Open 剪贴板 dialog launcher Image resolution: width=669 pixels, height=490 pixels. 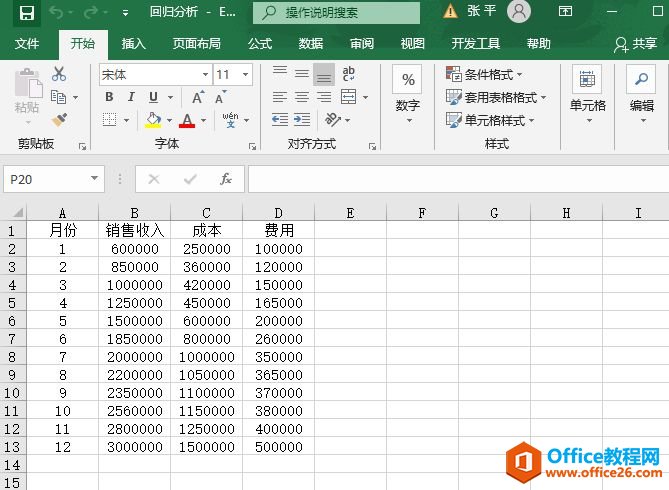[82, 146]
